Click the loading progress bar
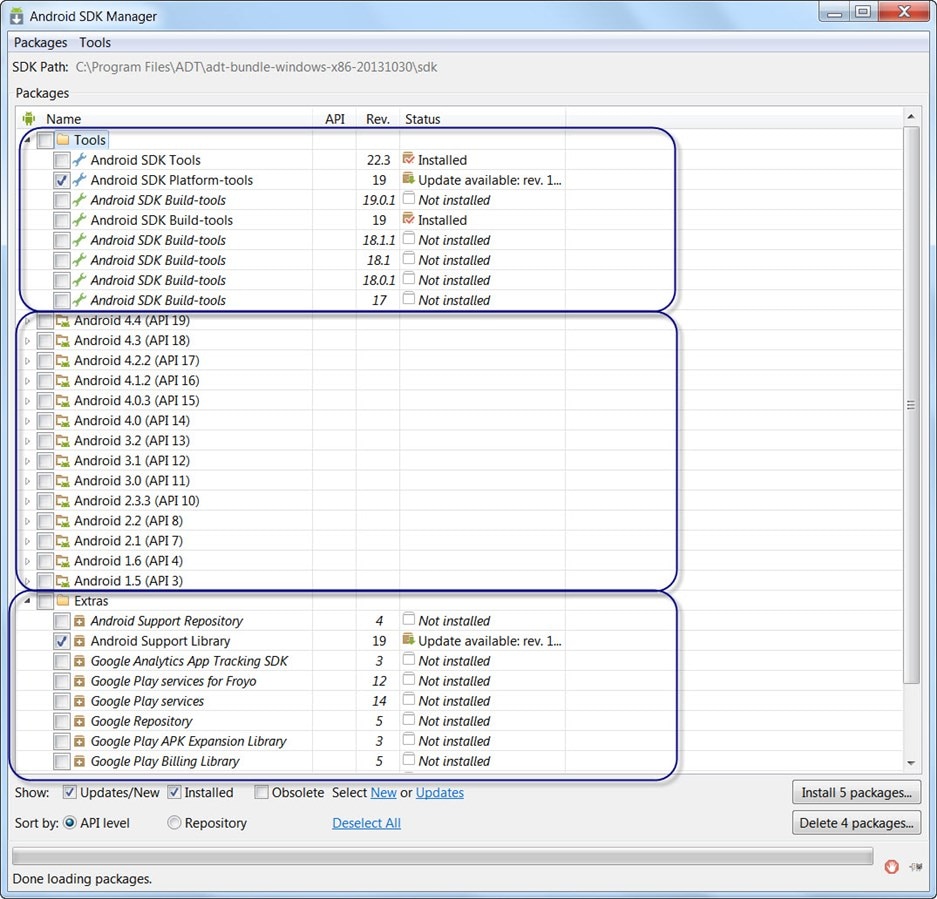This screenshot has width=937, height=899. coord(442,856)
